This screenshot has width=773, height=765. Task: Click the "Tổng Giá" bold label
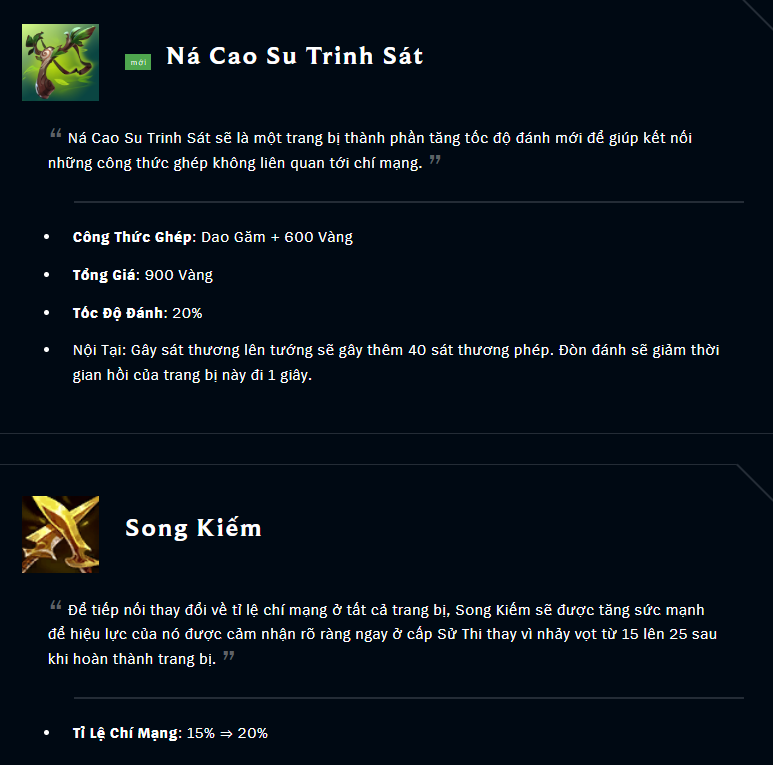(x=104, y=275)
